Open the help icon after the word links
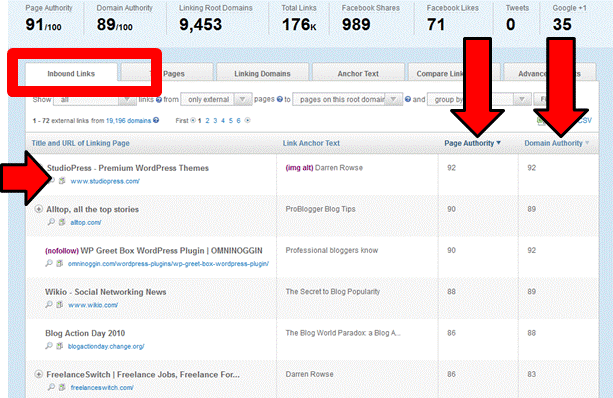Viewport: 613px width, 398px height. pyautogui.click(x=159, y=100)
